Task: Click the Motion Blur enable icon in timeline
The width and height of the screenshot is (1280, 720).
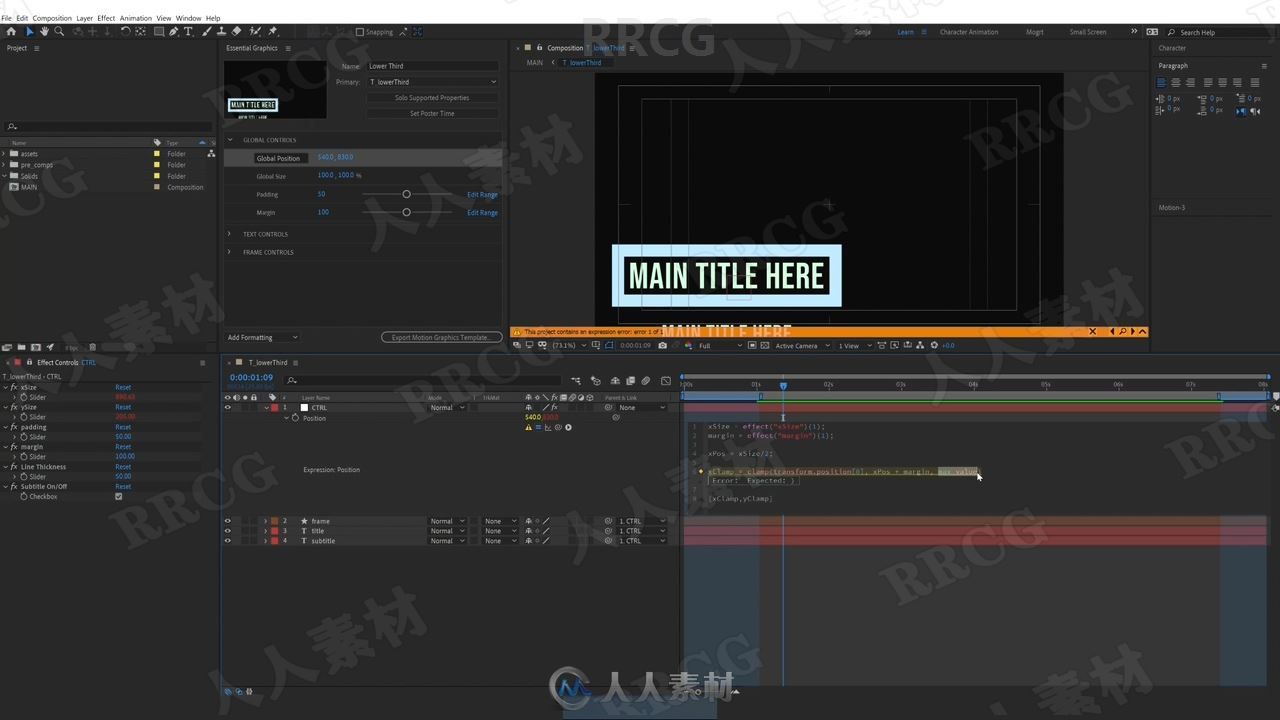Action: tap(645, 381)
